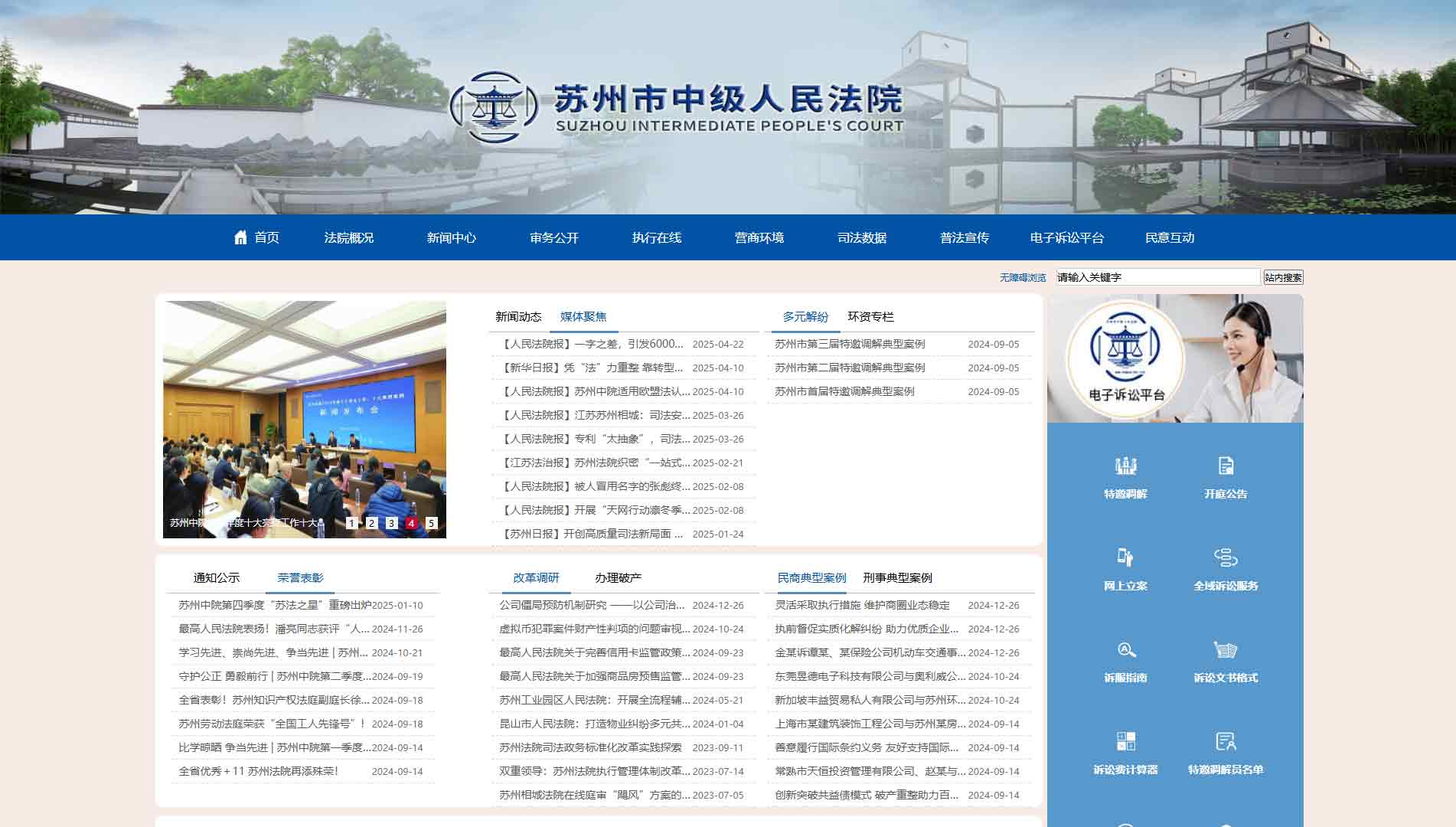Open 全省优秀＋11 苏州法院再添殊荣 article

pyautogui.click(x=258, y=771)
